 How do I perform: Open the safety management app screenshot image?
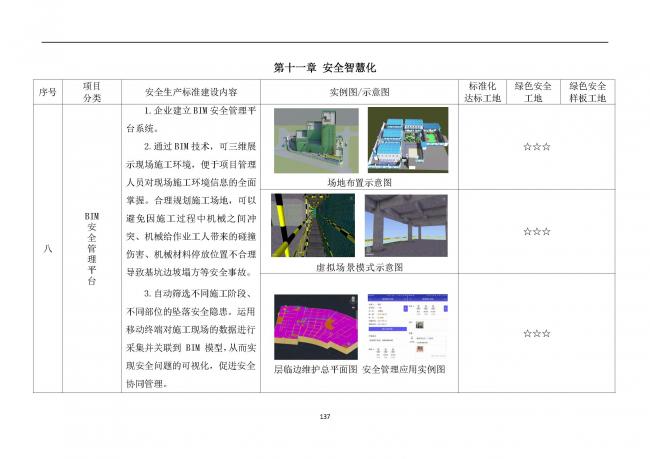click(407, 327)
